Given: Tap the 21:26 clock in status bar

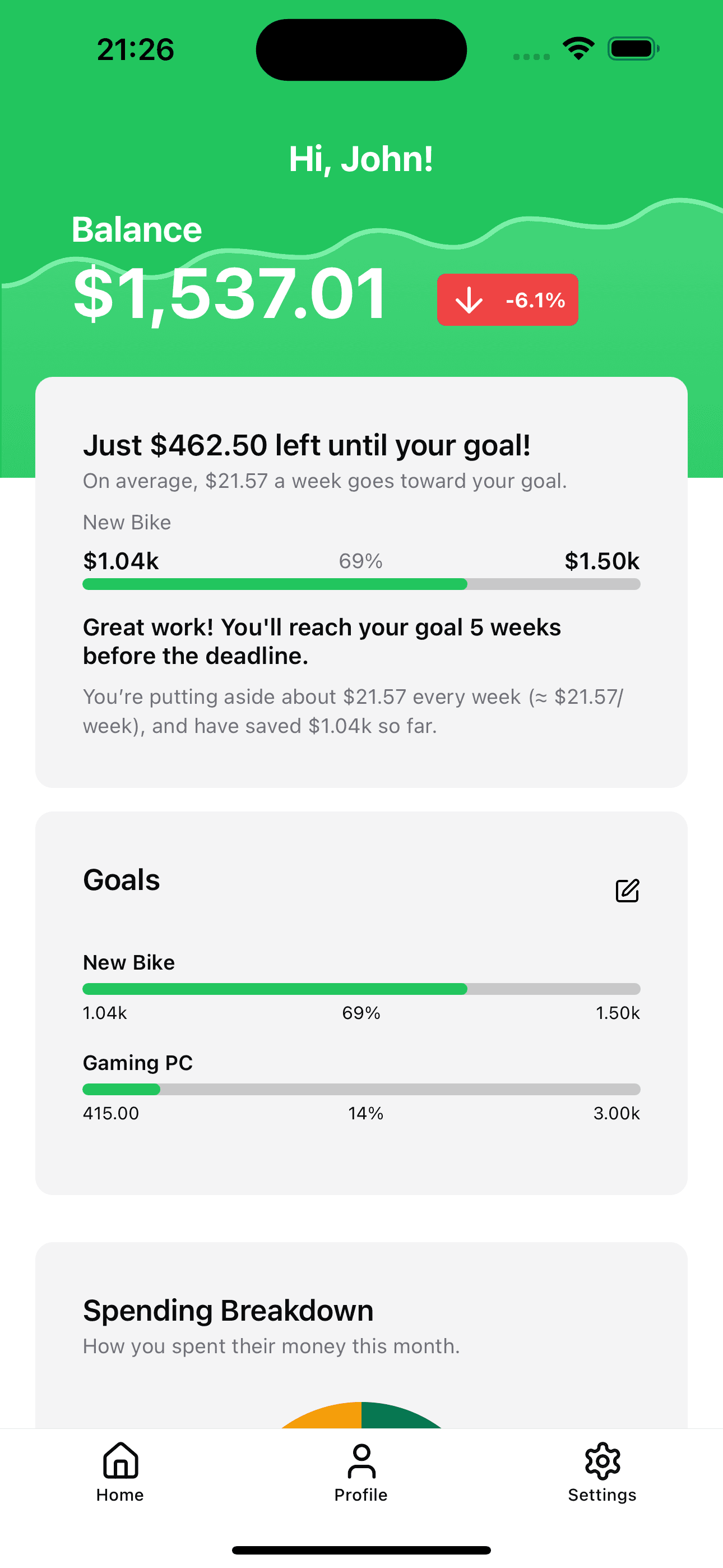Looking at the screenshot, I should click(136, 49).
